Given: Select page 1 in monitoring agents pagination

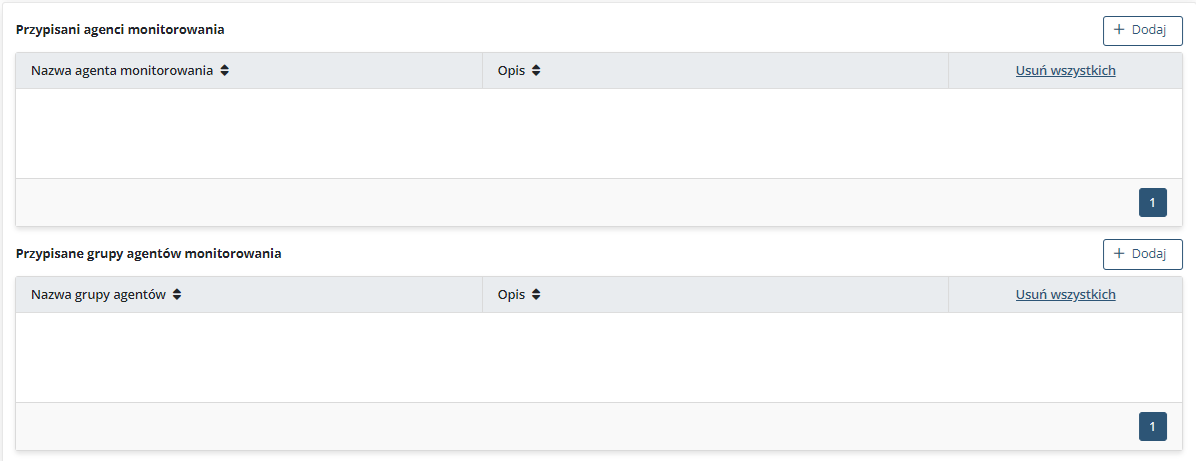Looking at the screenshot, I should tap(1152, 203).
